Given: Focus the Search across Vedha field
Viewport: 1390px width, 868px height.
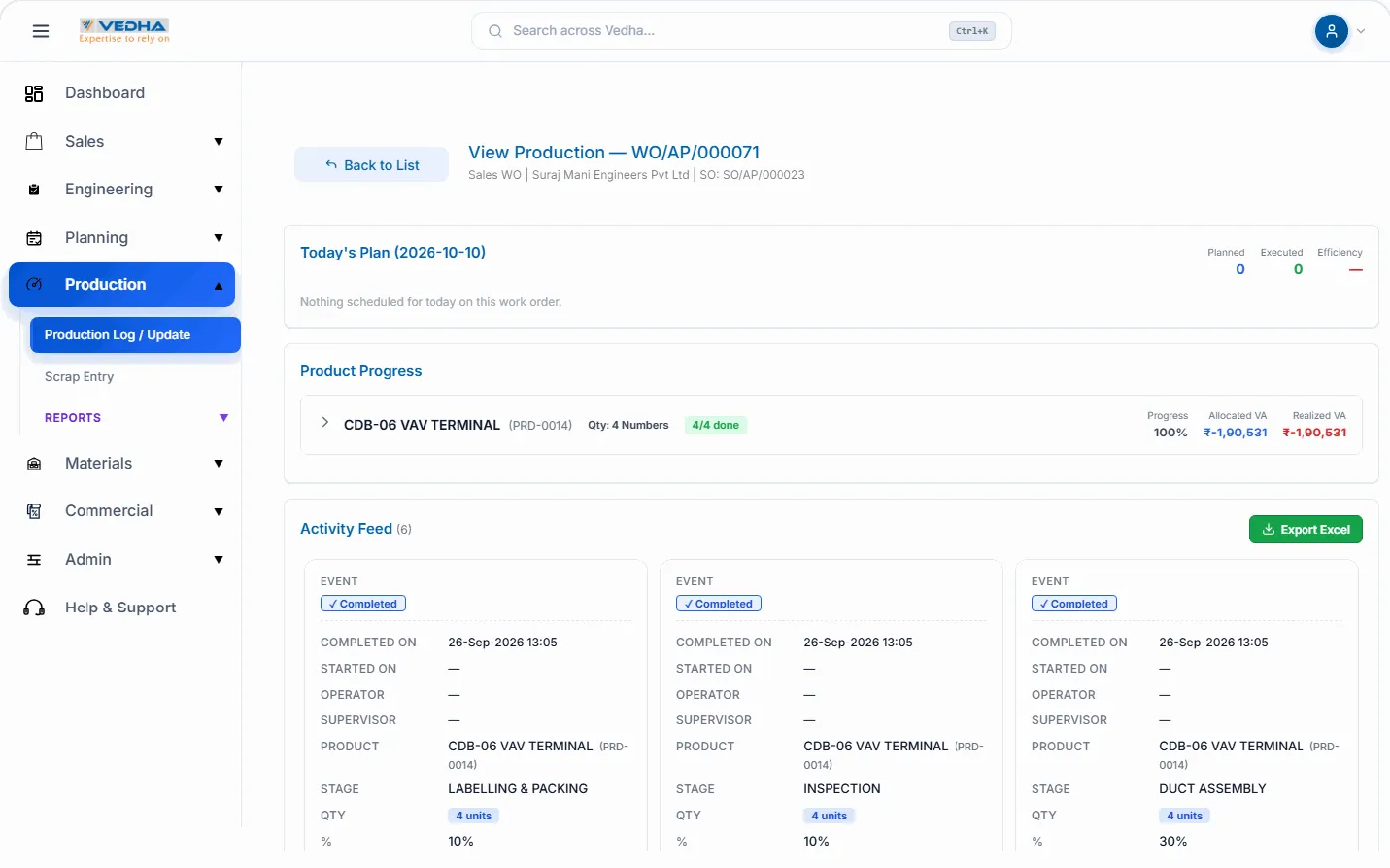Looking at the screenshot, I should [742, 31].
